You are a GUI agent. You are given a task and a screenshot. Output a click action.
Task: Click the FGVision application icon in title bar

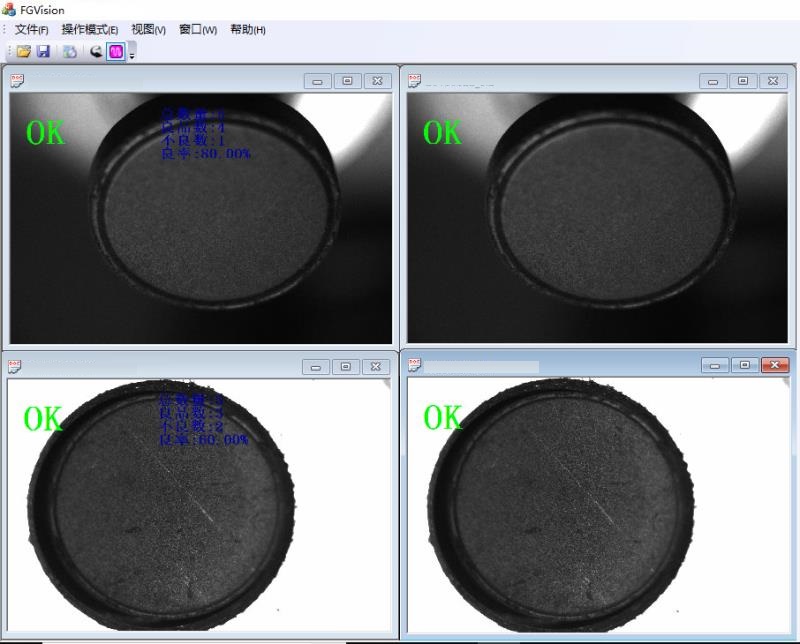[x=9, y=9]
